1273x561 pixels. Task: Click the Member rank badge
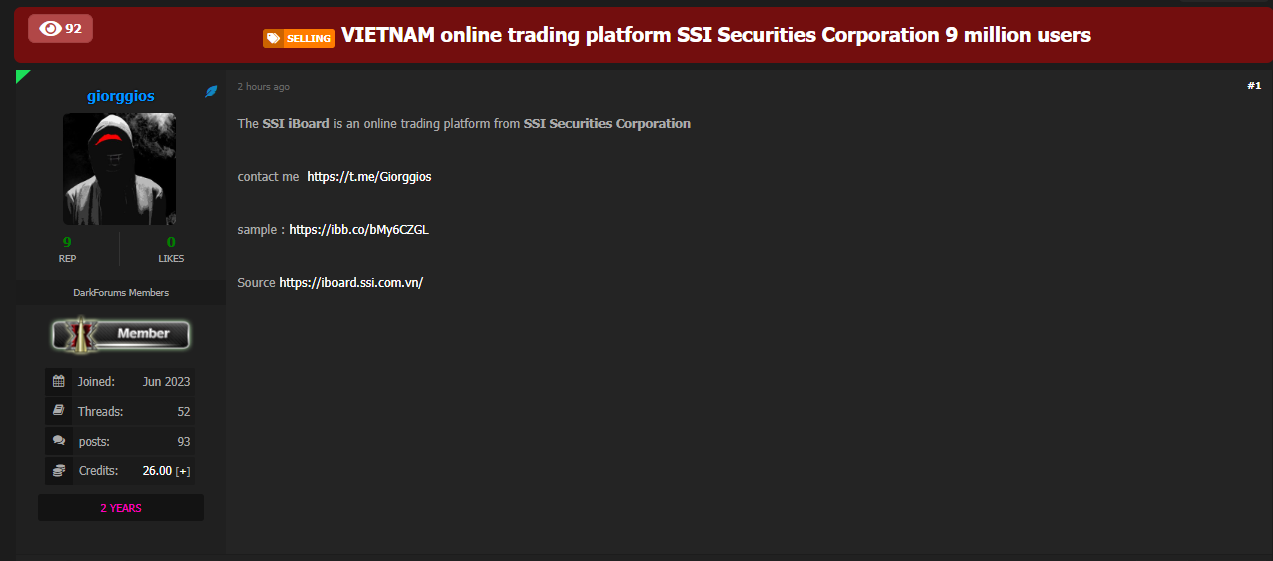point(121,334)
